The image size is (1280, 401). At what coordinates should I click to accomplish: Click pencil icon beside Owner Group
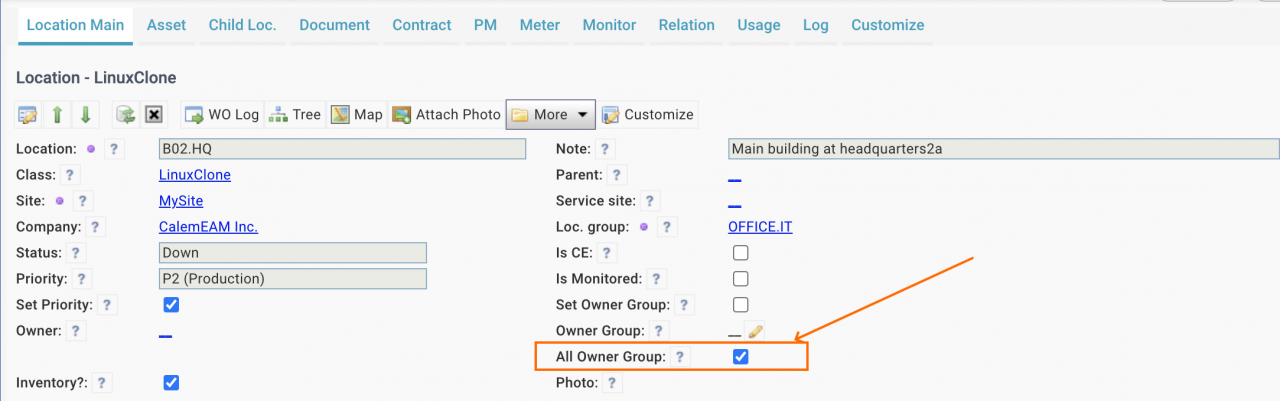pyautogui.click(x=756, y=331)
